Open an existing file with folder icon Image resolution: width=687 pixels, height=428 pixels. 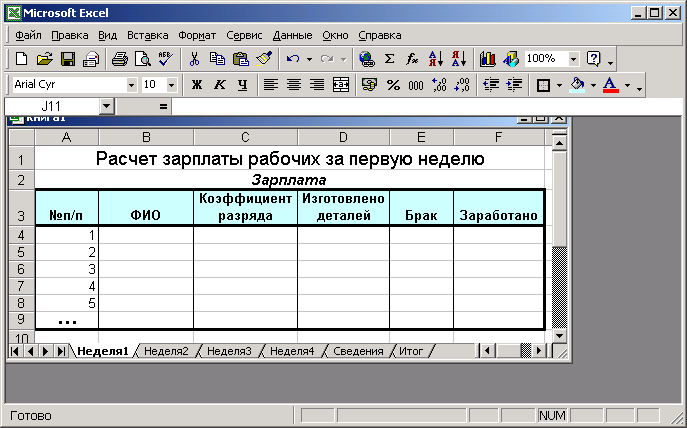[44, 59]
